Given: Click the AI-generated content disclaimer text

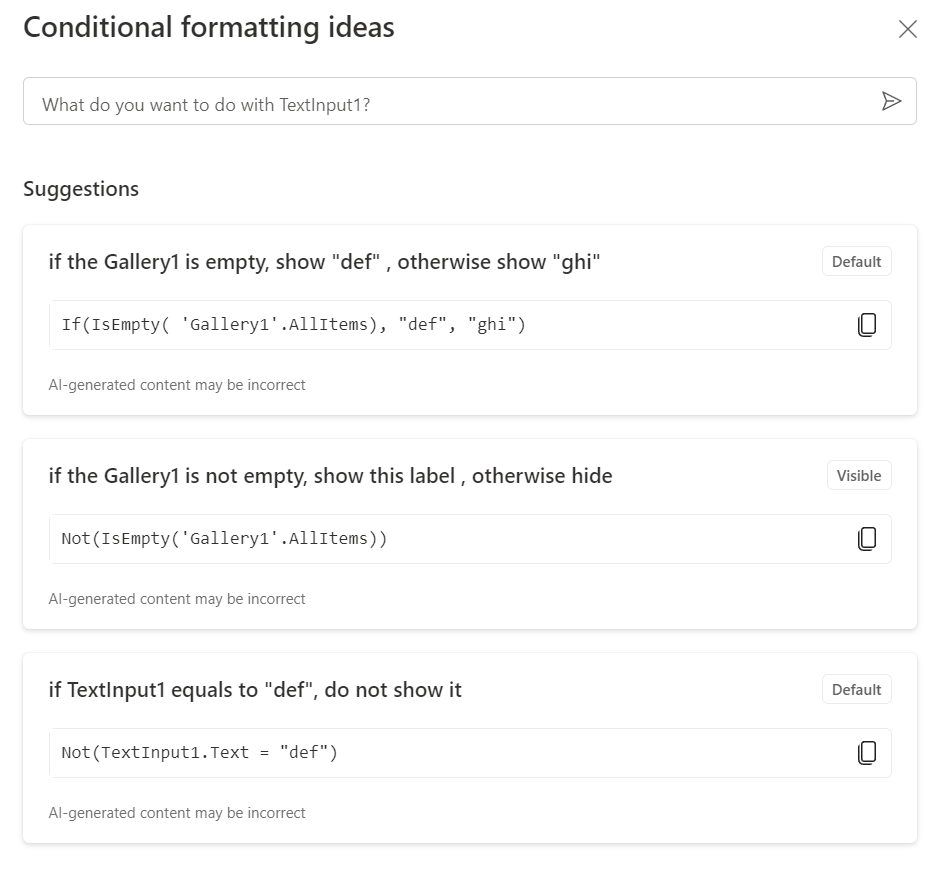Looking at the screenshot, I should [x=177, y=384].
